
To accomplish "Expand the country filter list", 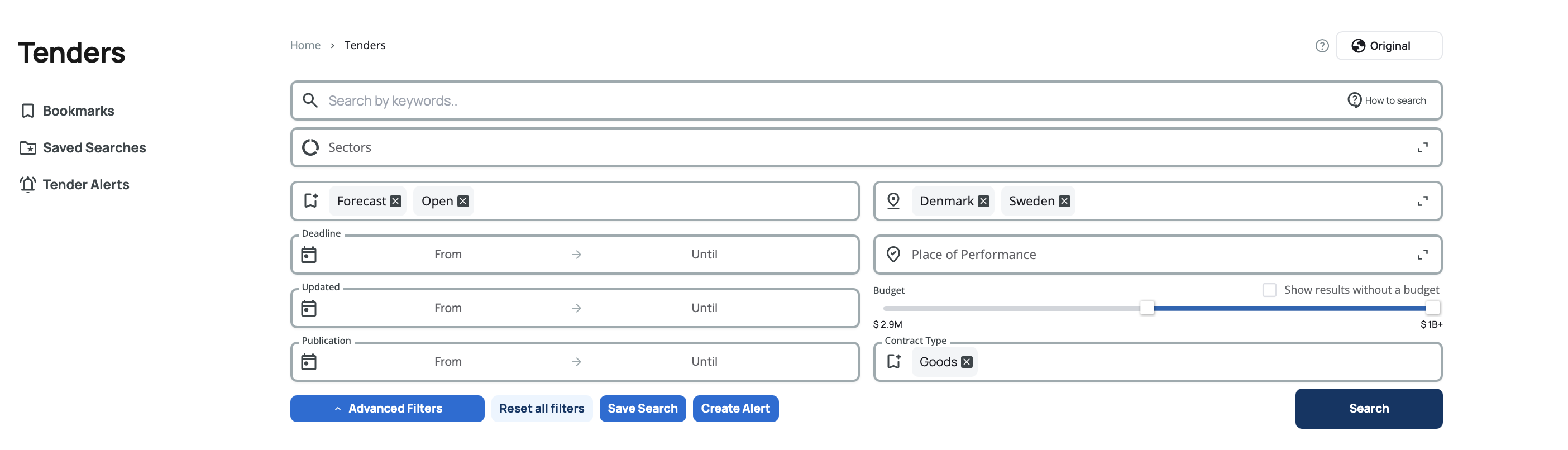I will 1422,201.
